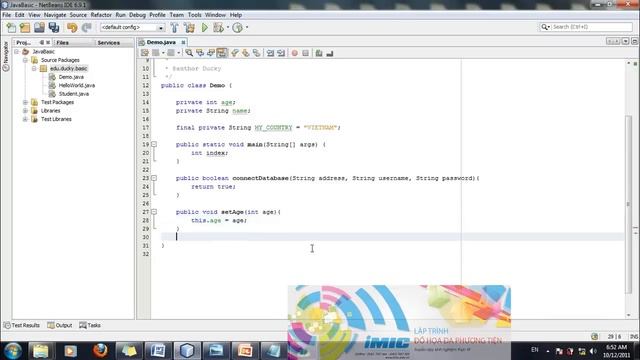Screen dimensions: 640x360
Task: Click the editor vertical scrollbar
Action: point(629,204)
